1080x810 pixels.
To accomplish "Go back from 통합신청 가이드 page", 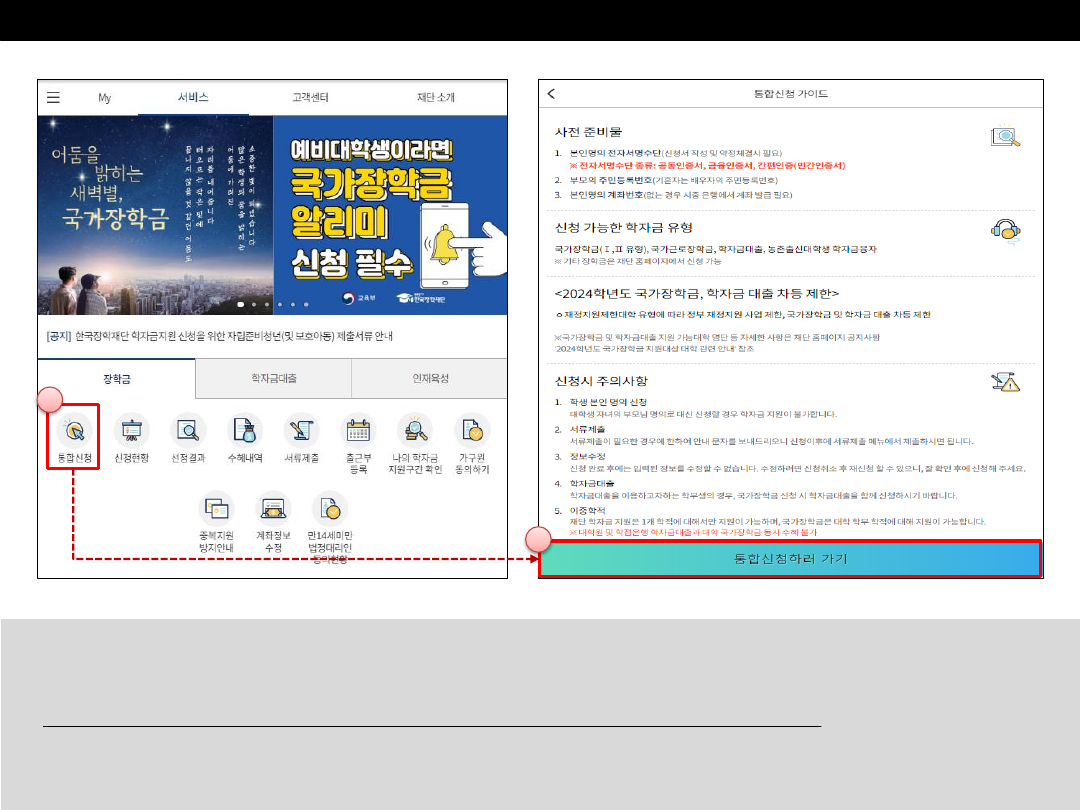I will tap(551, 94).
